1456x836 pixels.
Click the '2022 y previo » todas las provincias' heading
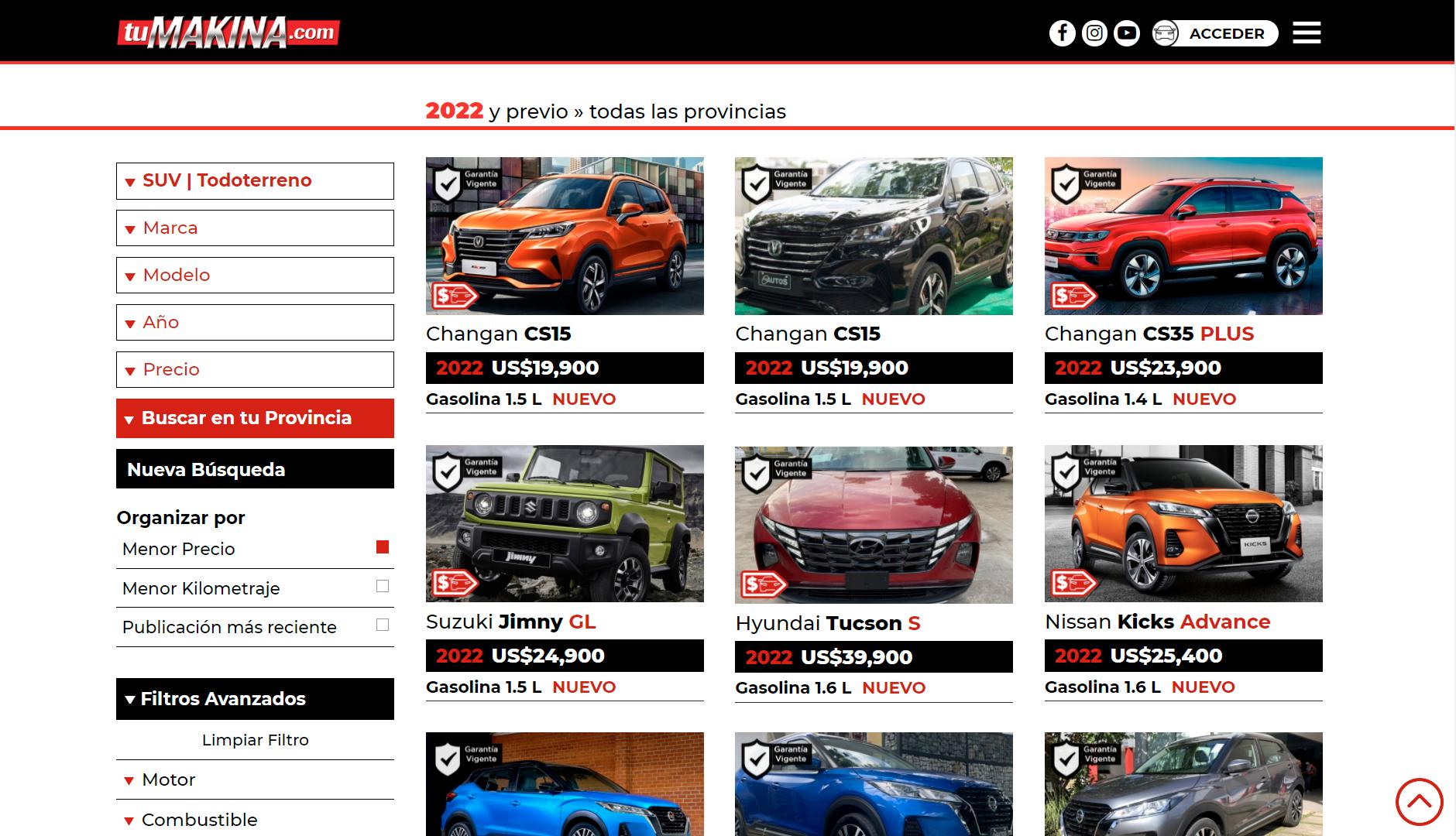coord(606,111)
